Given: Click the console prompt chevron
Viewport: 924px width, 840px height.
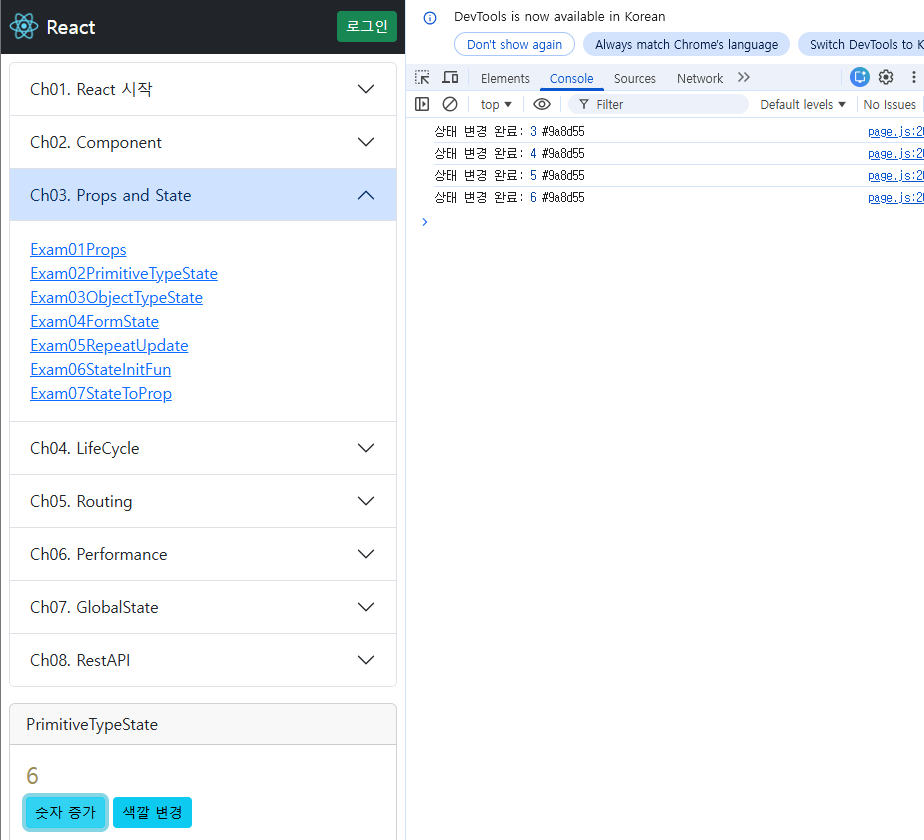Looking at the screenshot, I should [424, 222].
